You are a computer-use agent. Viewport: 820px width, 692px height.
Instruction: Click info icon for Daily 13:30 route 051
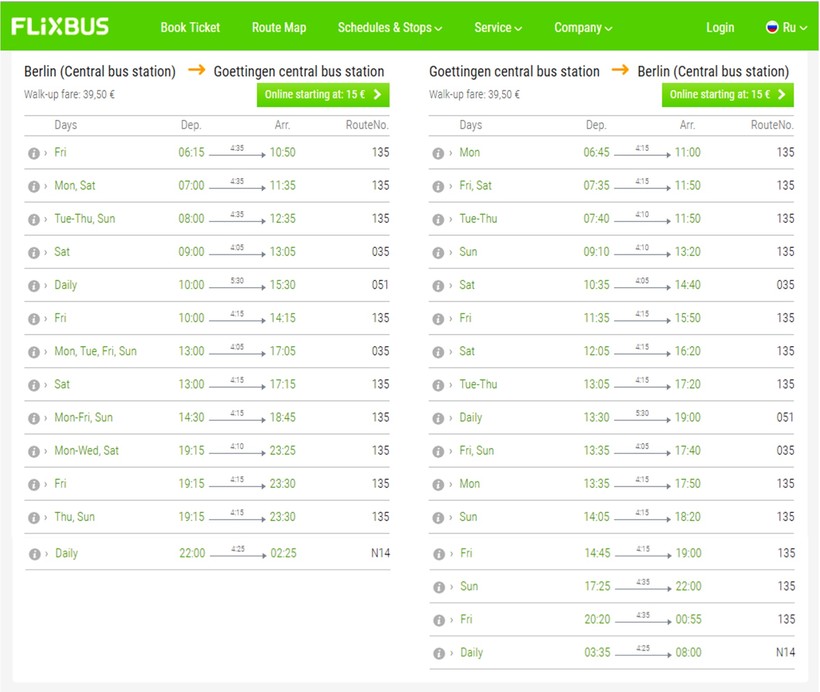(x=438, y=418)
